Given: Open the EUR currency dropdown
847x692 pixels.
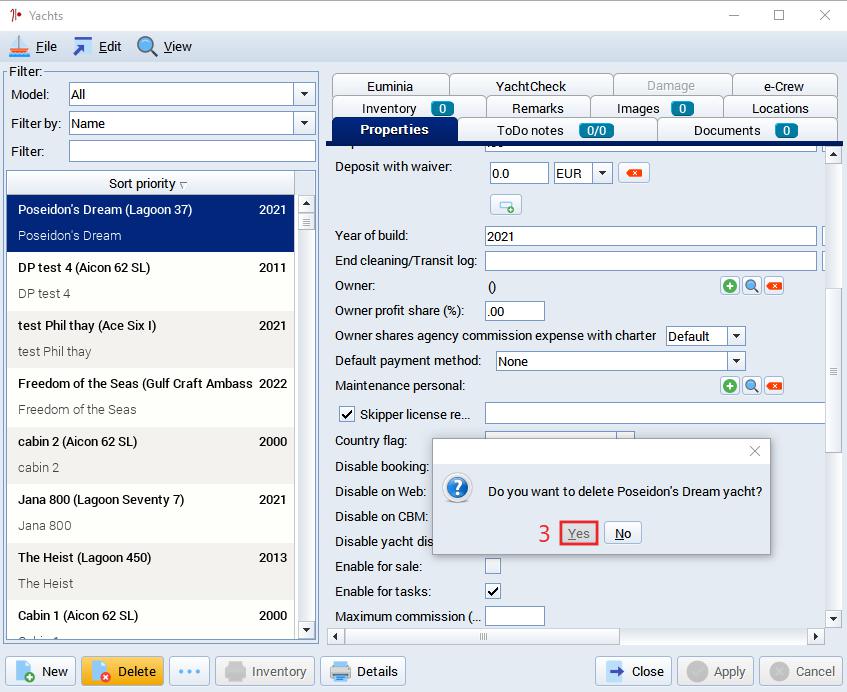Looking at the screenshot, I should 602,173.
